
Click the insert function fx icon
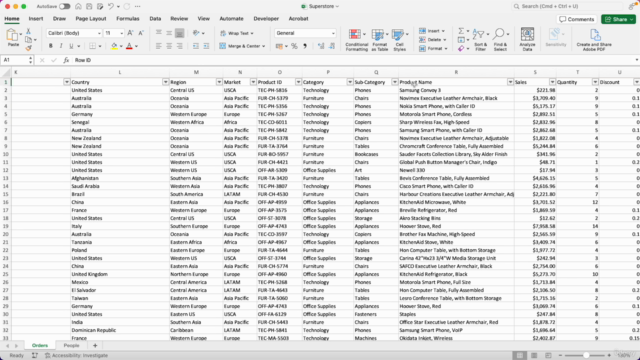tap(66, 60)
